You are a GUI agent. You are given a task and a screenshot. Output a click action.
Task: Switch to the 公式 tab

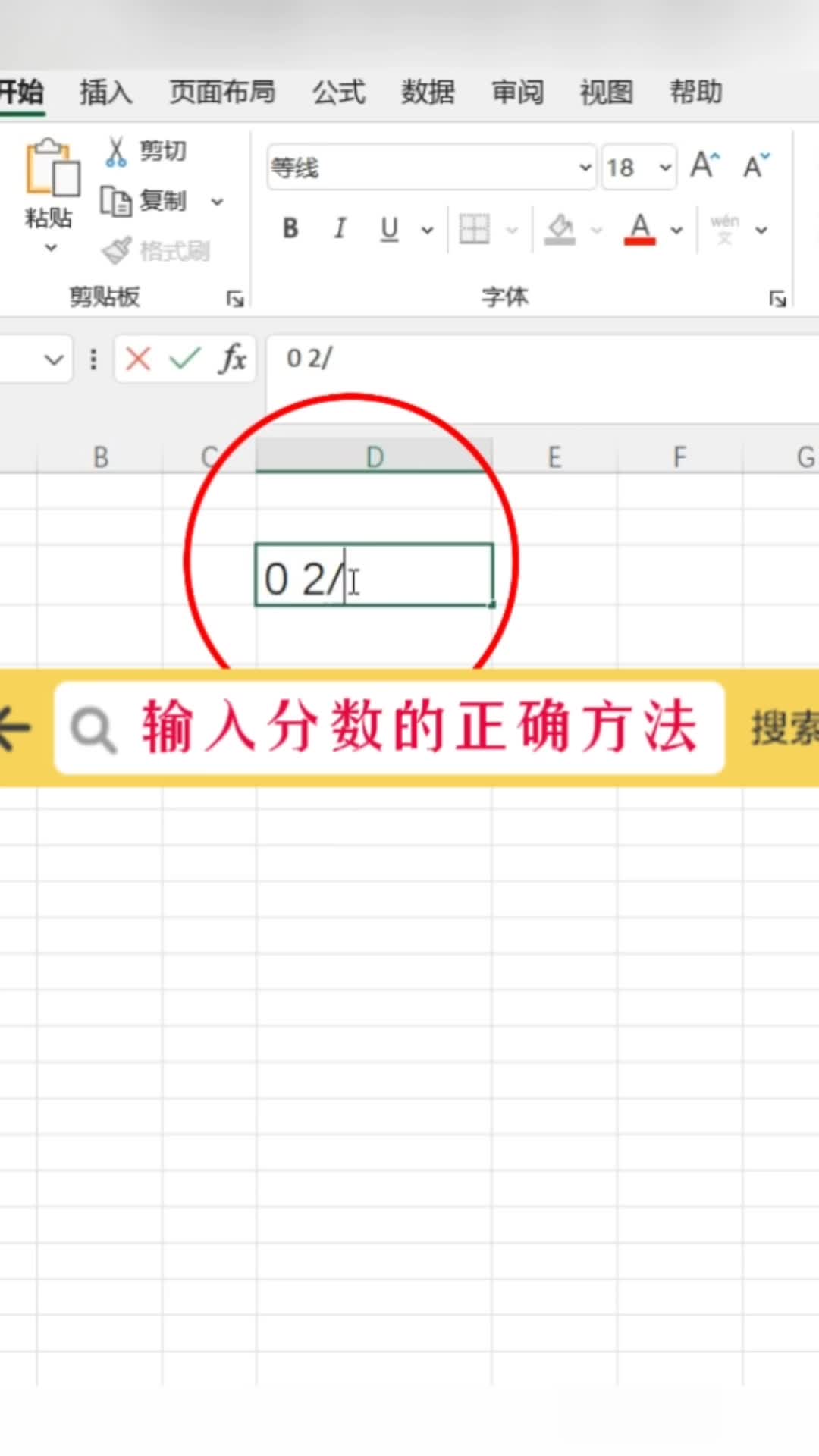click(339, 92)
